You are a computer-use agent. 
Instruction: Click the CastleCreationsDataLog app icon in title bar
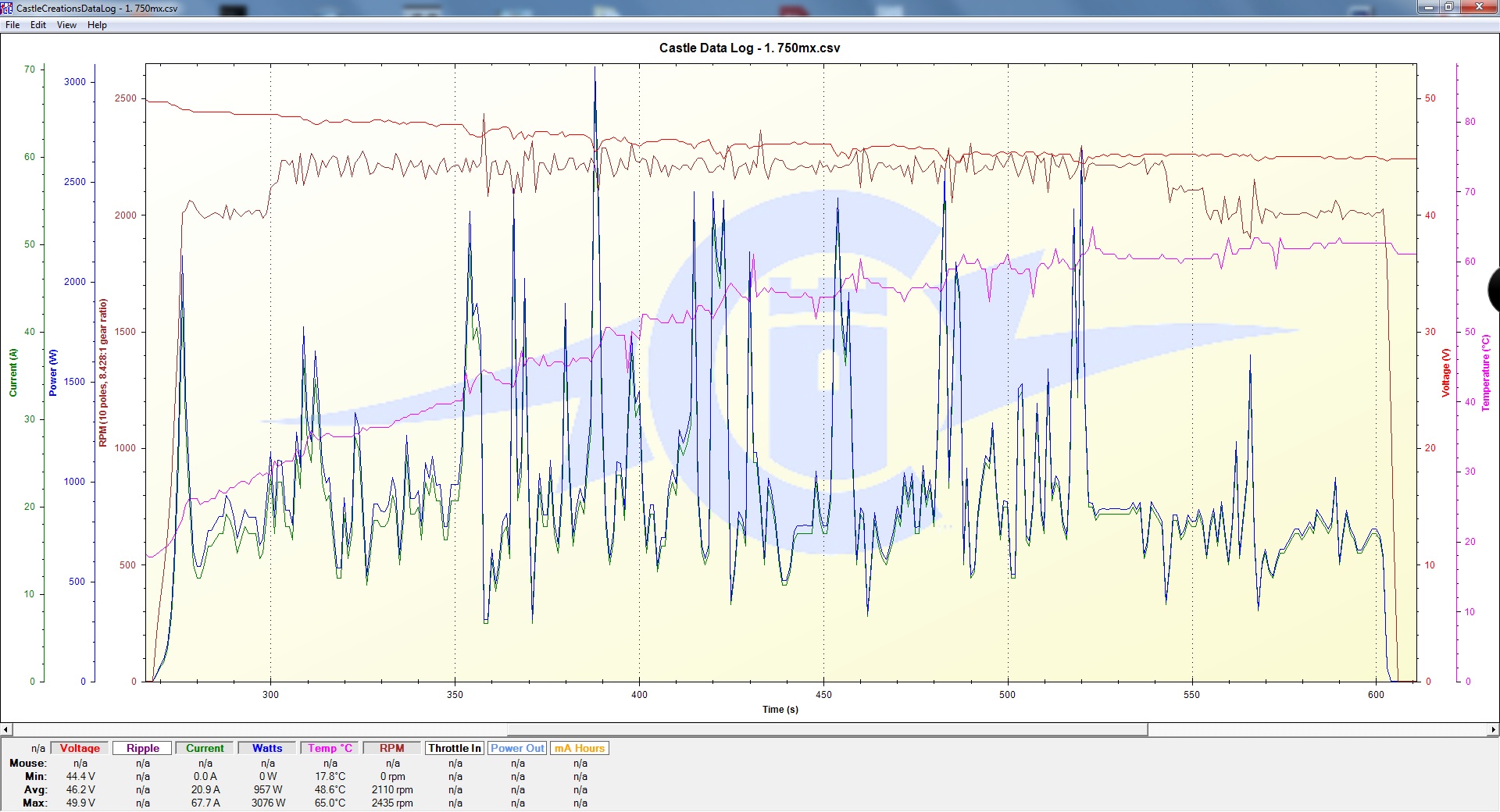pyautogui.click(x=7, y=8)
